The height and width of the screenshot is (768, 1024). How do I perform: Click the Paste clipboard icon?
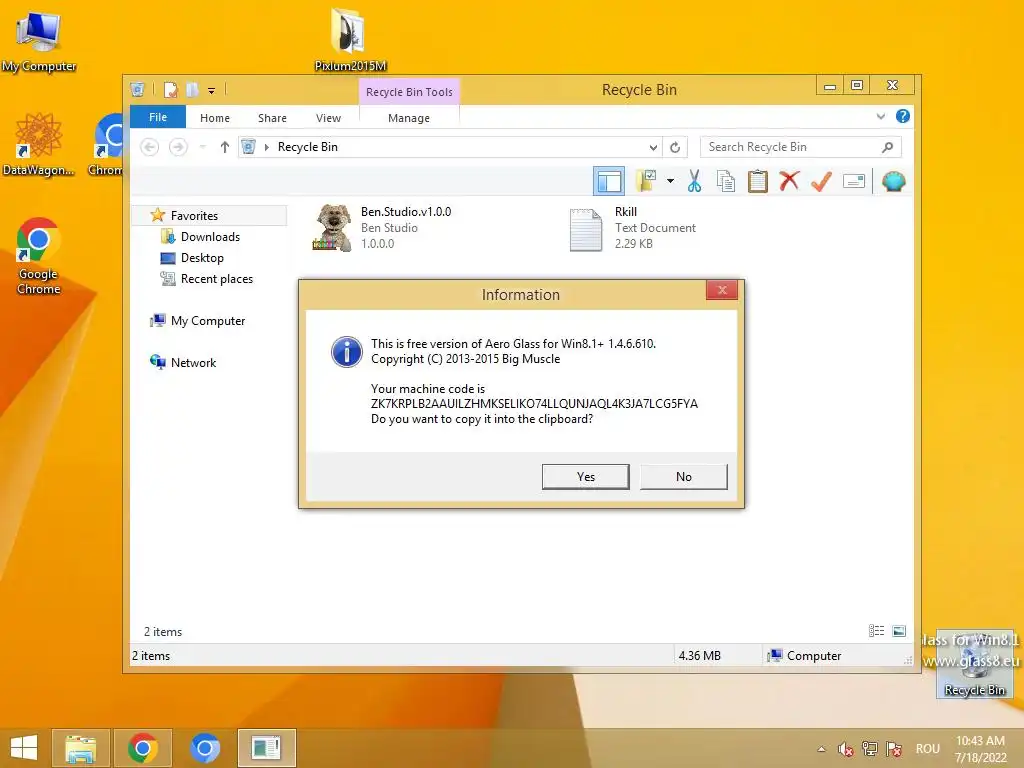(758, 181)
